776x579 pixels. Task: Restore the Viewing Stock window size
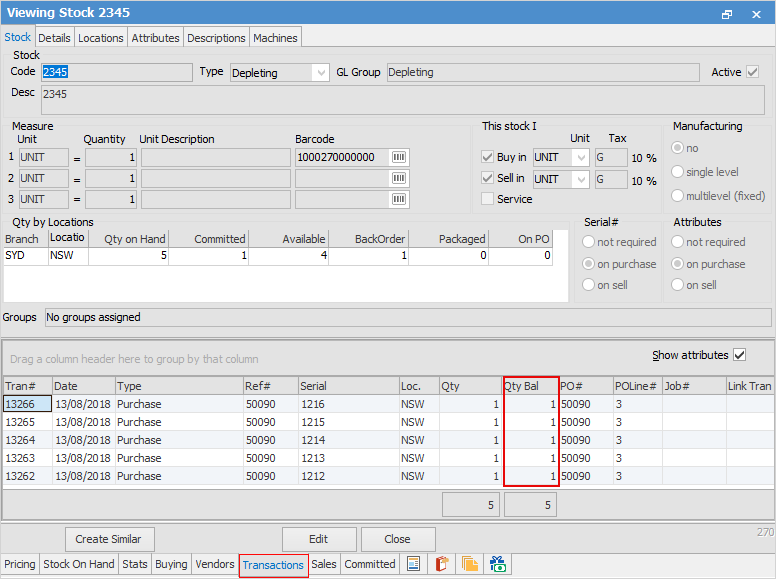(x=727, y=14)
